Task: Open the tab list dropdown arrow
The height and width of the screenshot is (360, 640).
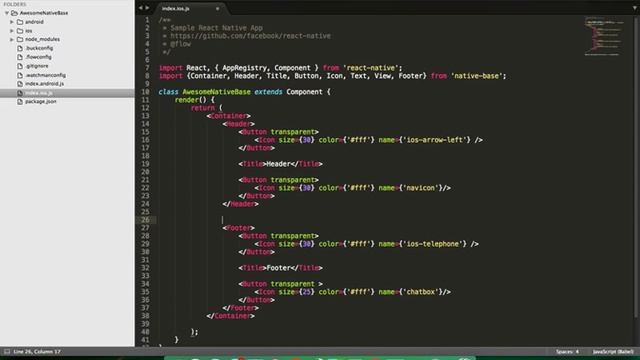Action: tap(635, 8)
